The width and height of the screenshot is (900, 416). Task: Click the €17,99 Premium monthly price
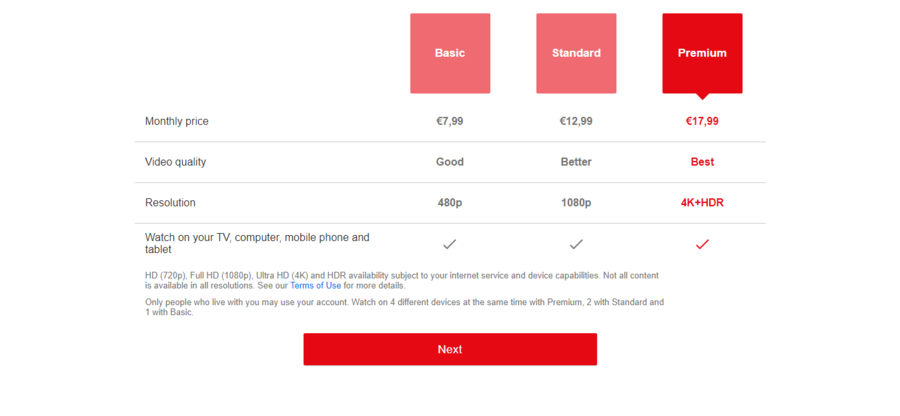pos(702,121)
